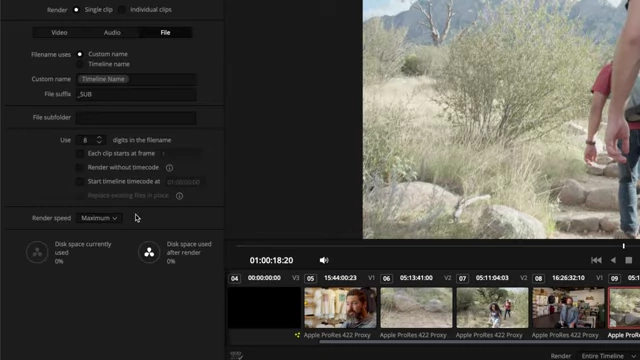Click the Custom name field with Timeline Name tag
The image size is (640, 360).
[136, 79]
